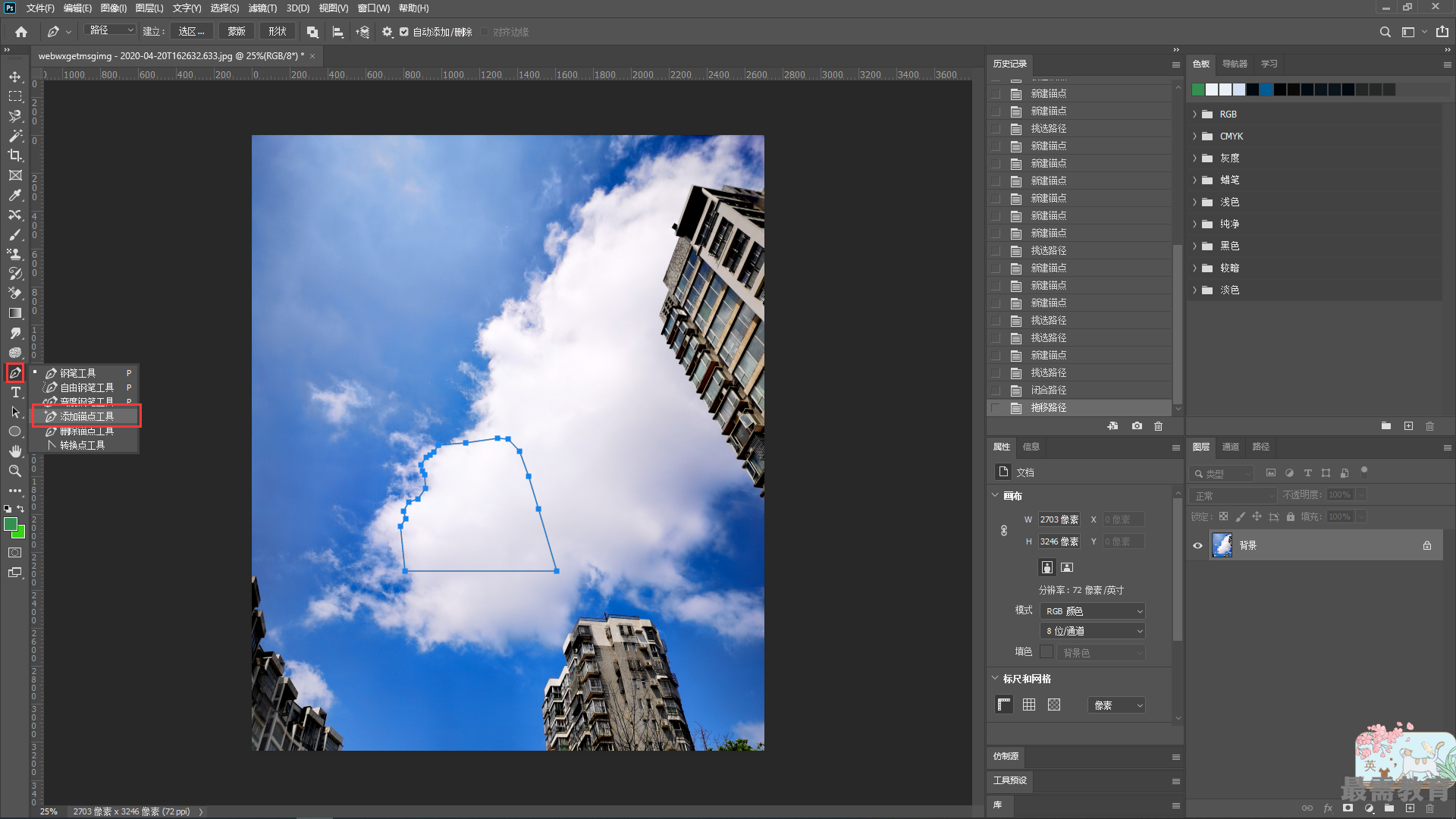Open the 图像(I) menu
Screen dimensions: 1456x819
click(114, 8)
